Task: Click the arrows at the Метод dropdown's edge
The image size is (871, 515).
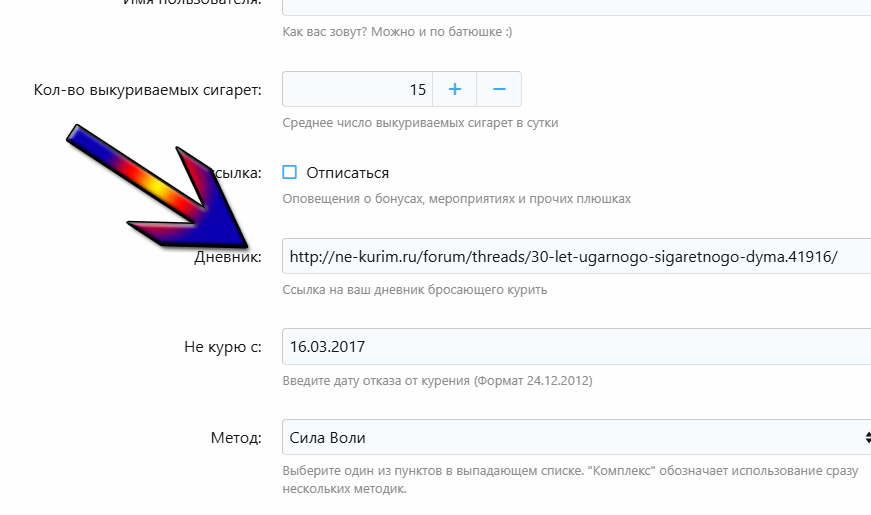Action: coord(868,438)
